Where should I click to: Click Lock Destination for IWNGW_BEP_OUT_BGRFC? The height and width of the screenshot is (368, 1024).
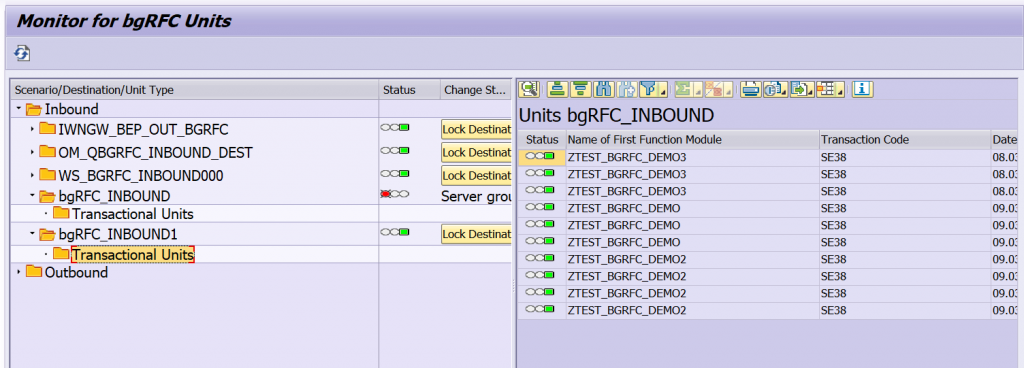[476, 129]
